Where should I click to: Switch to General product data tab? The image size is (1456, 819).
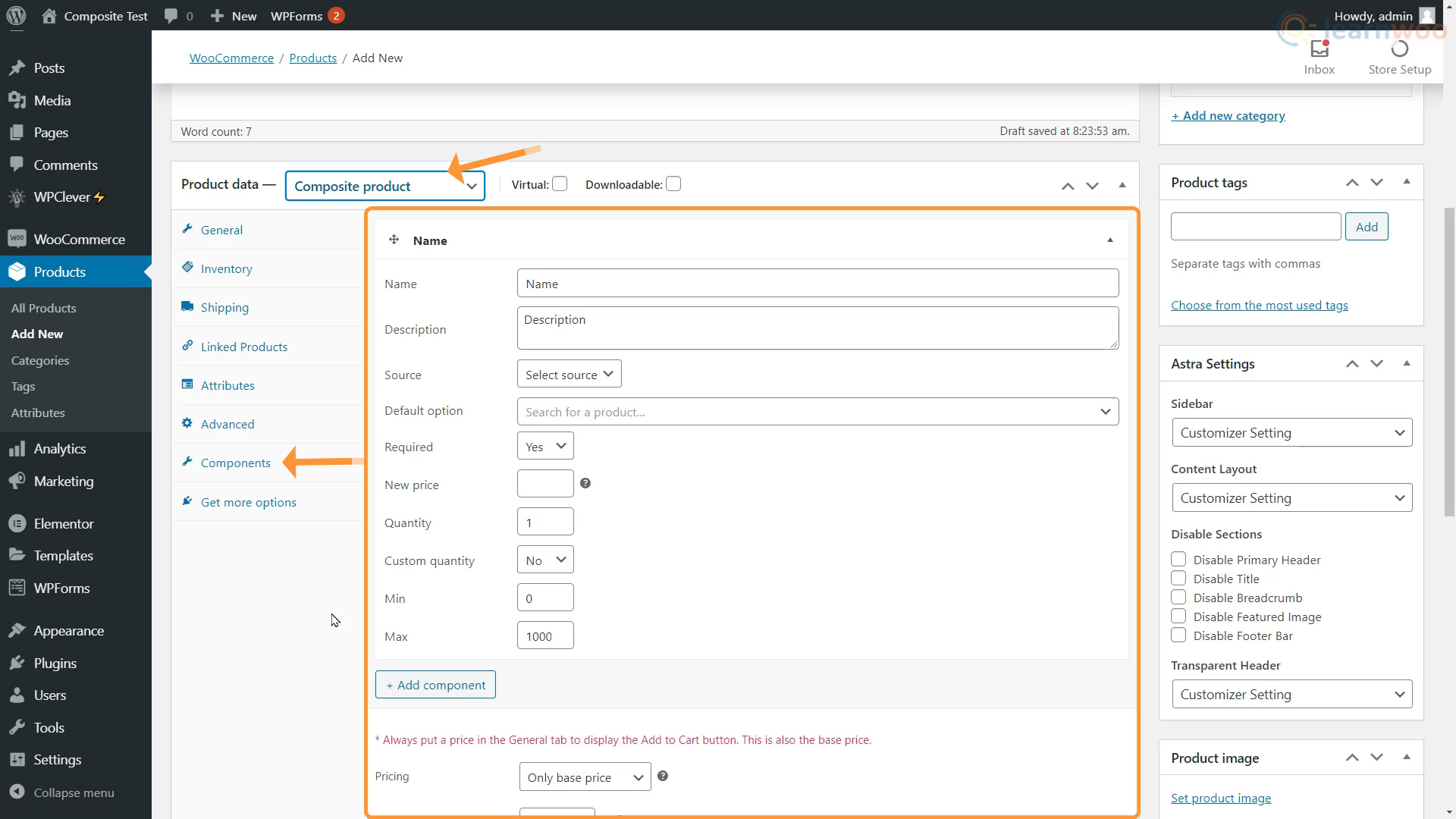coord(222,229)
